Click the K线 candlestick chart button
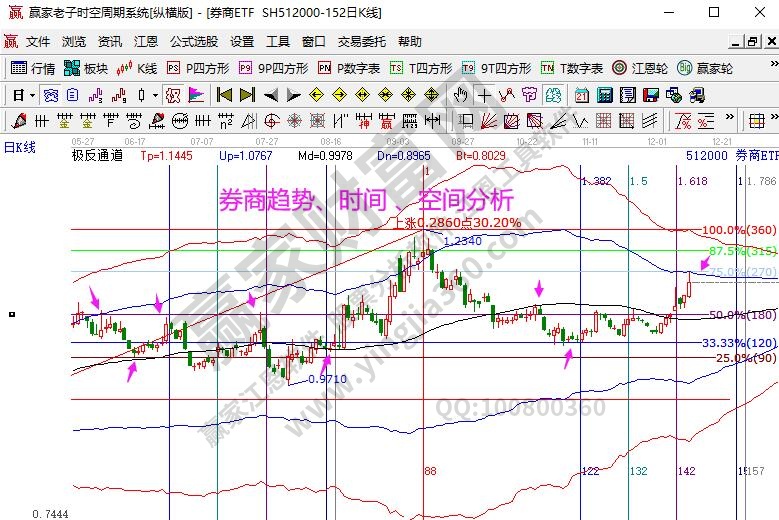779x520 pixels. tap(137, 68)
